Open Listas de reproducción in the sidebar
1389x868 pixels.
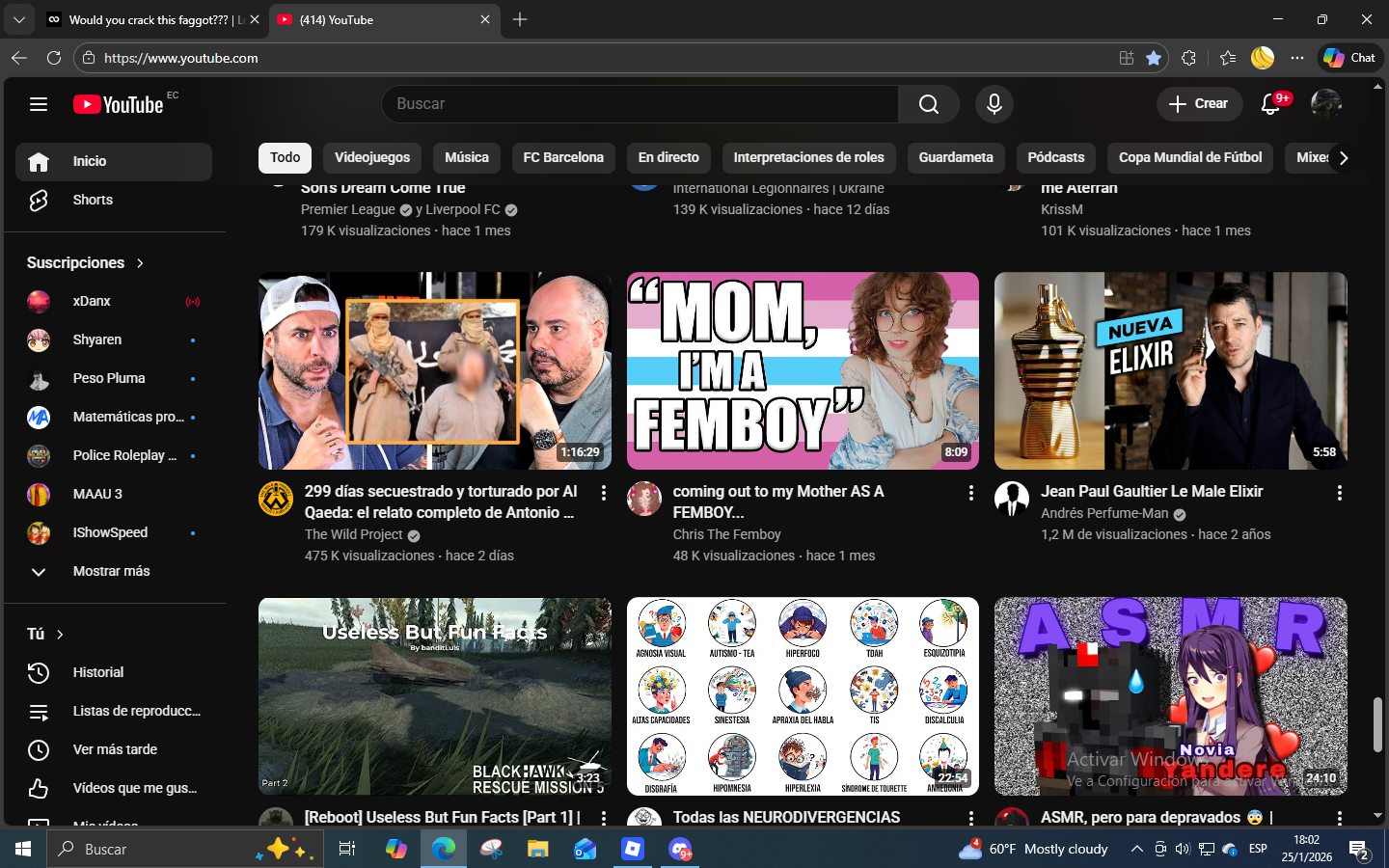[x=114, y=711]
